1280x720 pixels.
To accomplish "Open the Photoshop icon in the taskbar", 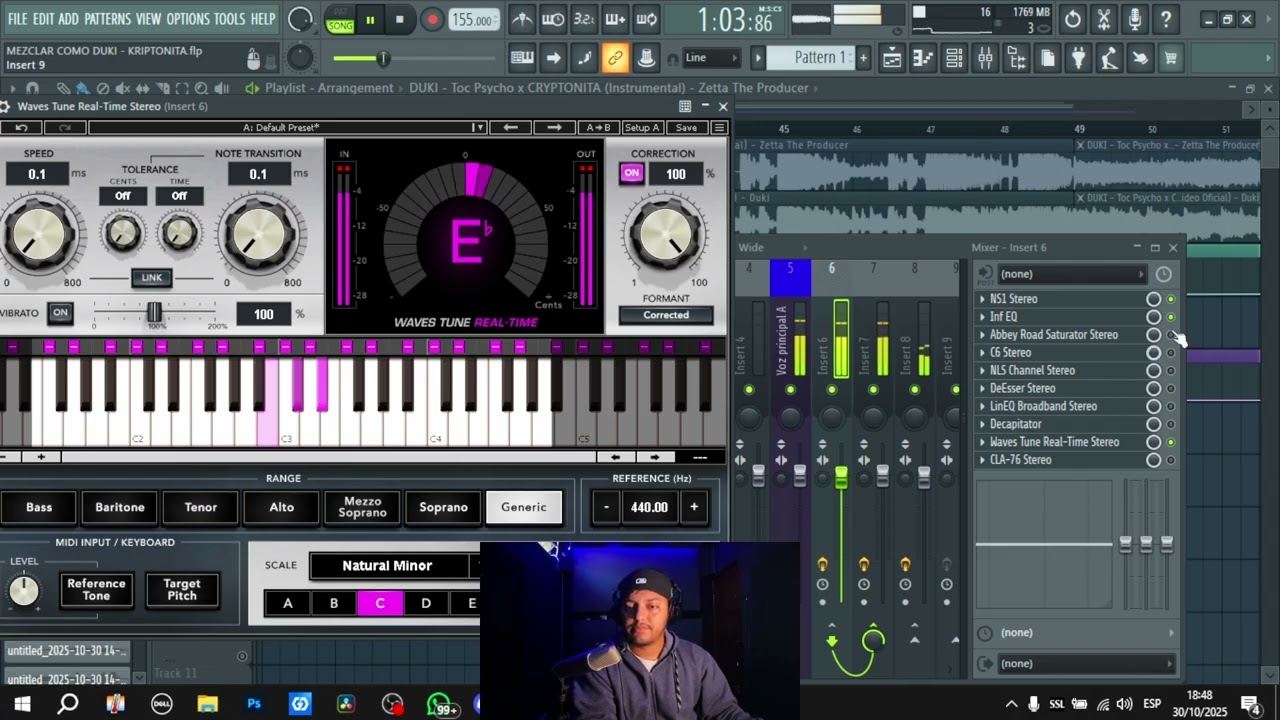I will [254, 704].
